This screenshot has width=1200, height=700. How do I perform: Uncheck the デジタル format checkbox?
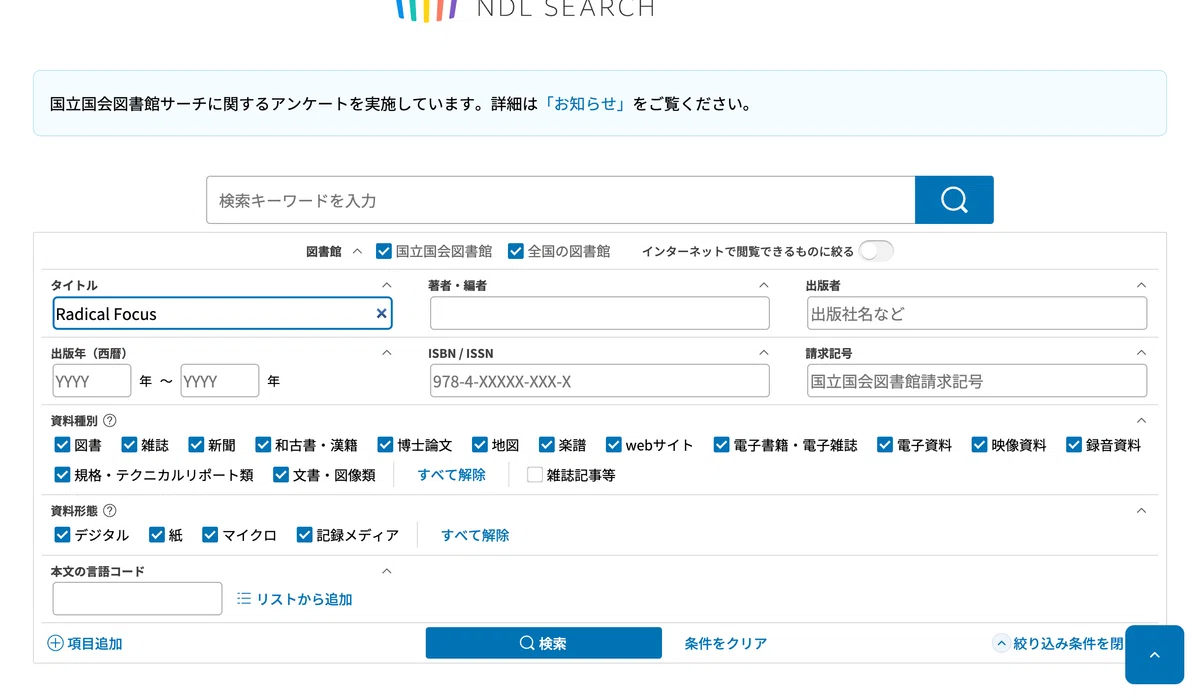(62, 535)
